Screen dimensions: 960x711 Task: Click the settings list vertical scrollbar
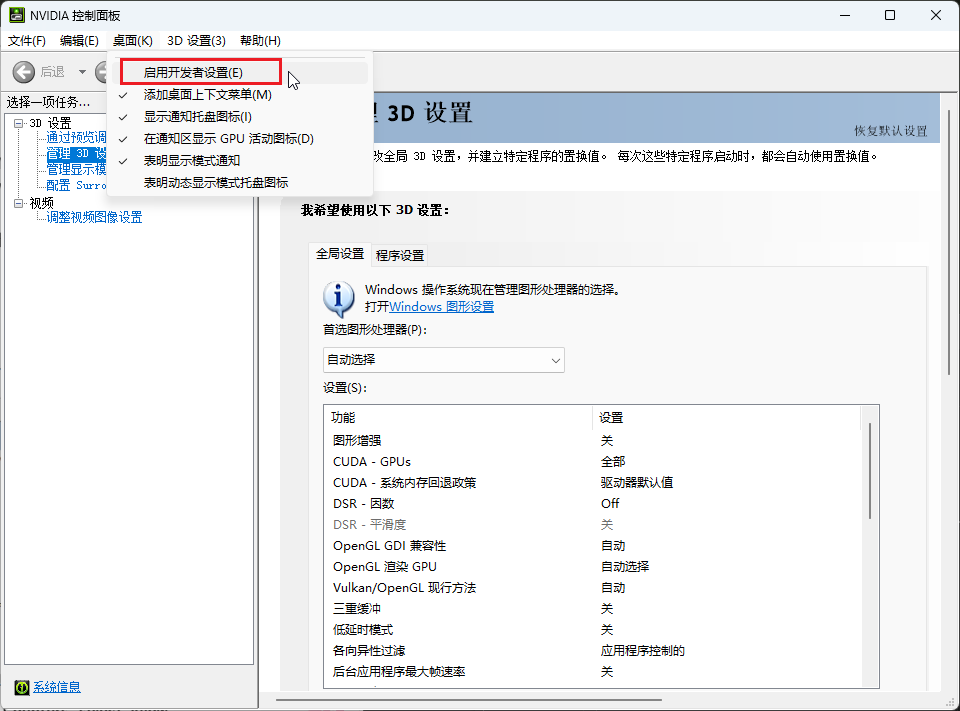tap(869, 470)
